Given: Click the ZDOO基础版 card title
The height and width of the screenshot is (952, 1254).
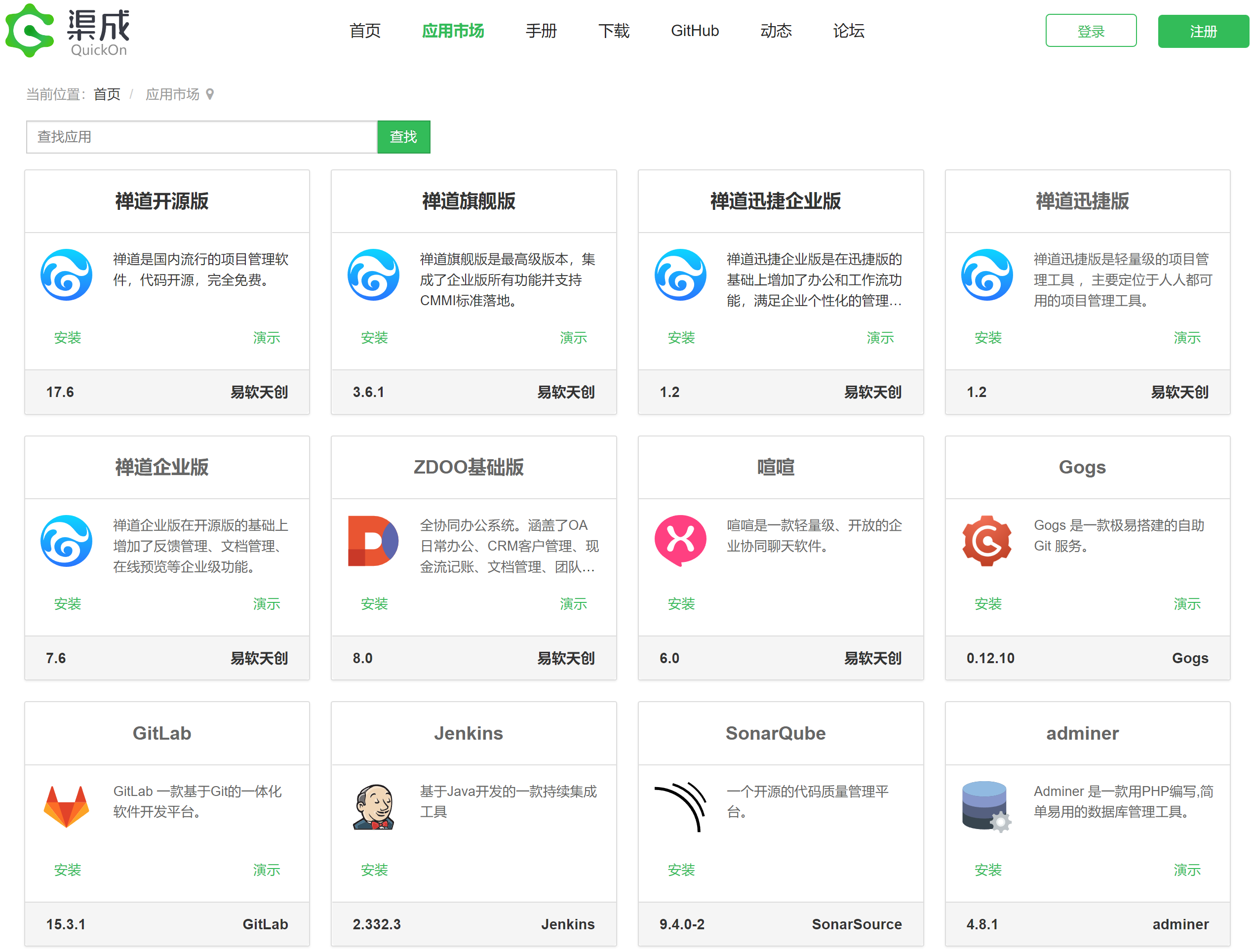Looking at the screenshot, I should 468,467.
